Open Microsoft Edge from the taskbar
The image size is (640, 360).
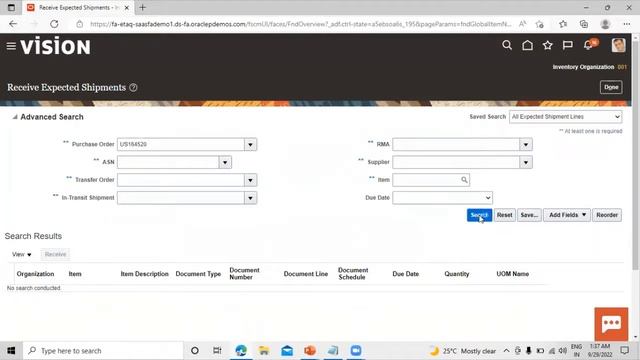click(x=241, y=351)
